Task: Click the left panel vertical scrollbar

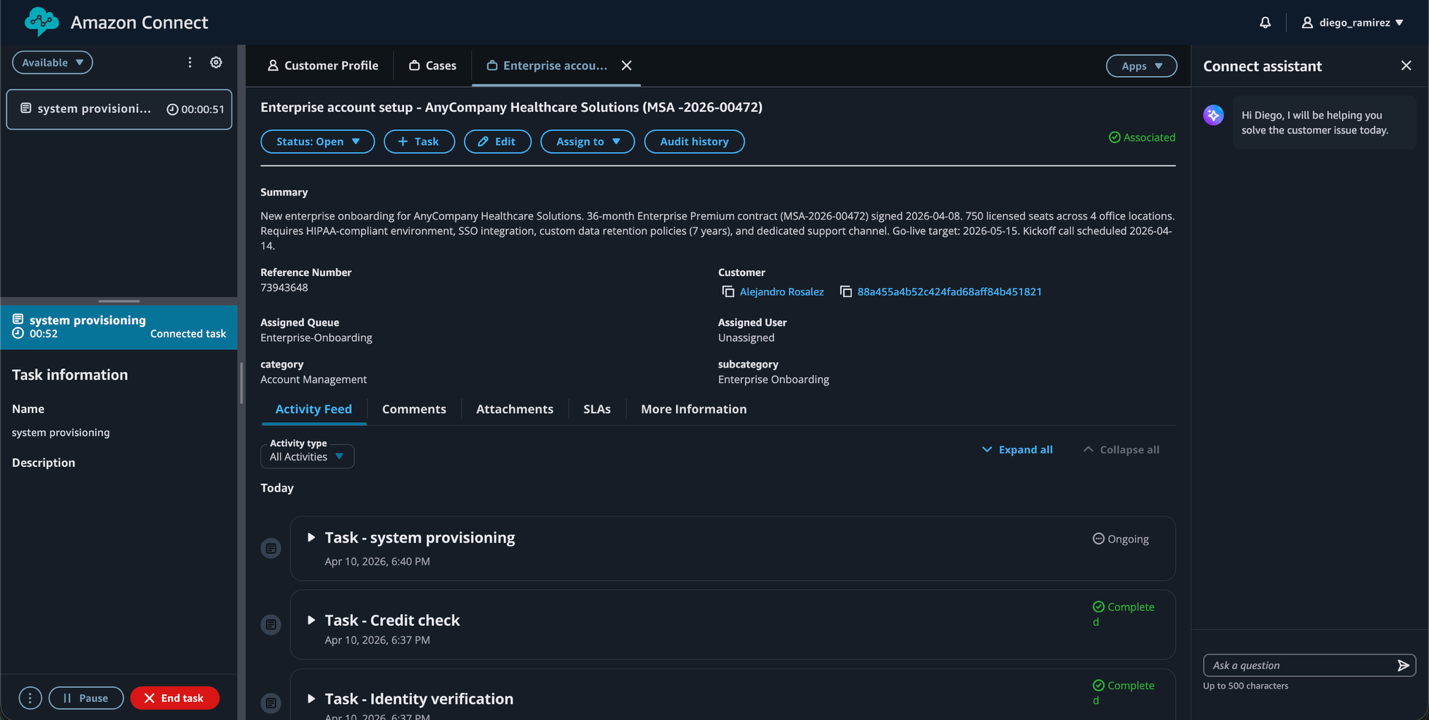Action: tap(242, 382)
